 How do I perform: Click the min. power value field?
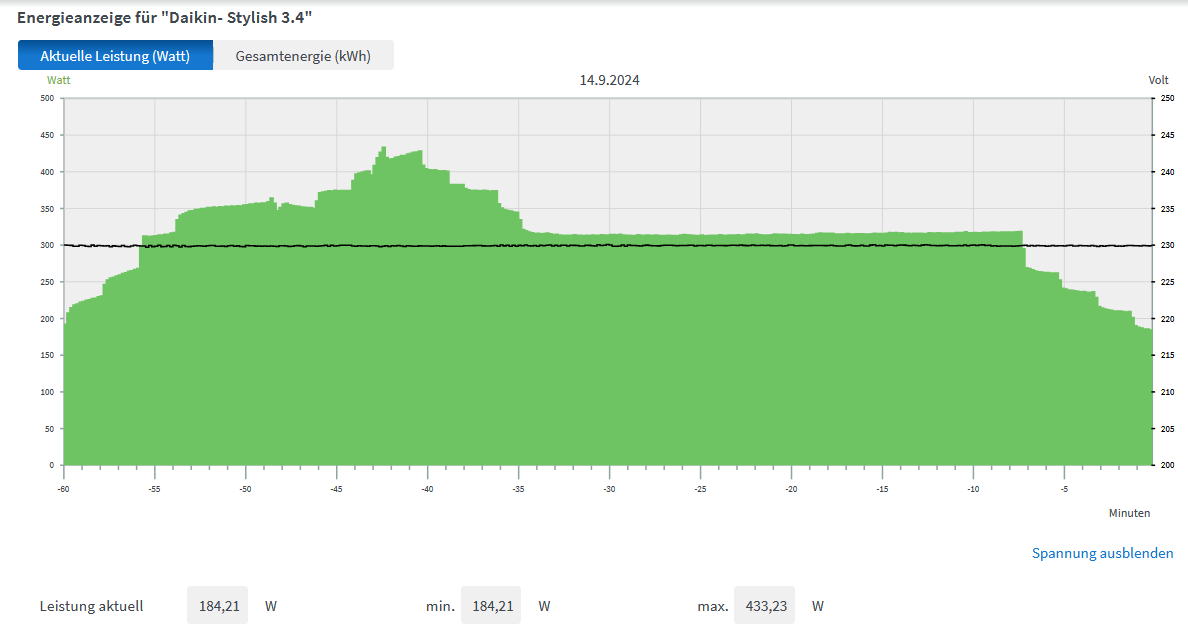[490, 606]
